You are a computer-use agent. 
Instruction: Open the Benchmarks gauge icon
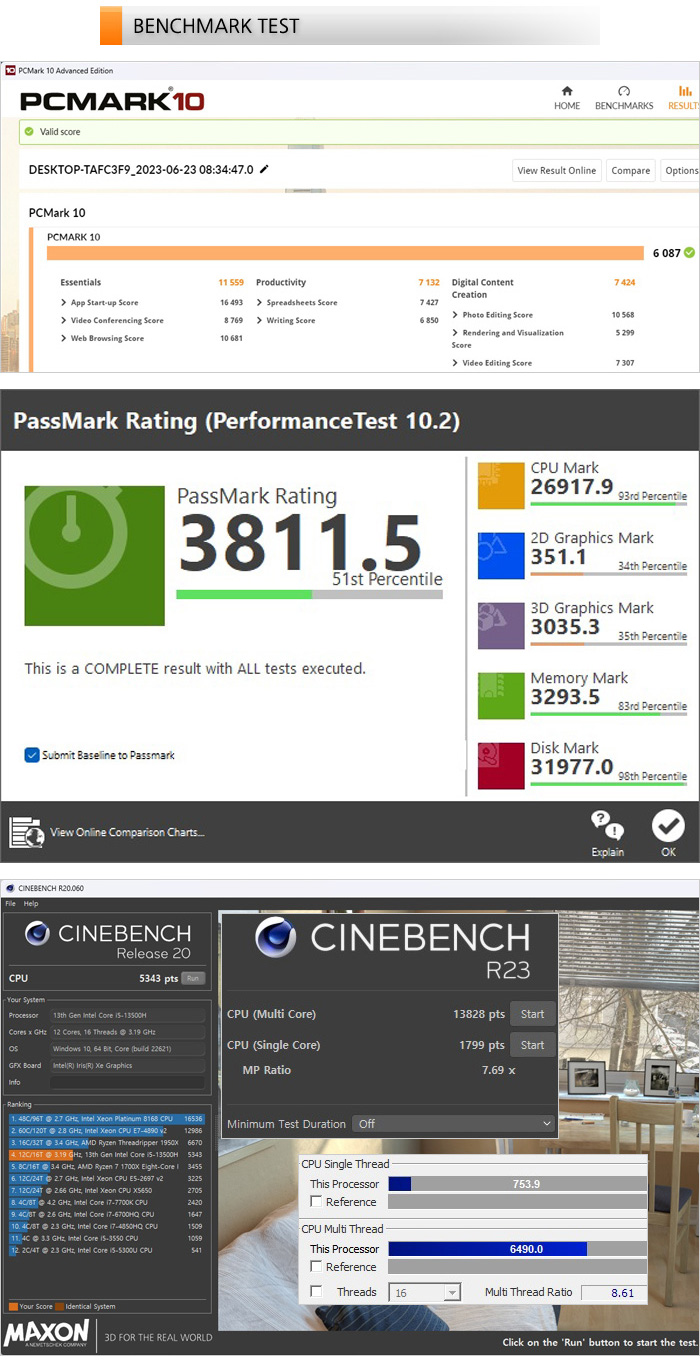pos(624,92)
